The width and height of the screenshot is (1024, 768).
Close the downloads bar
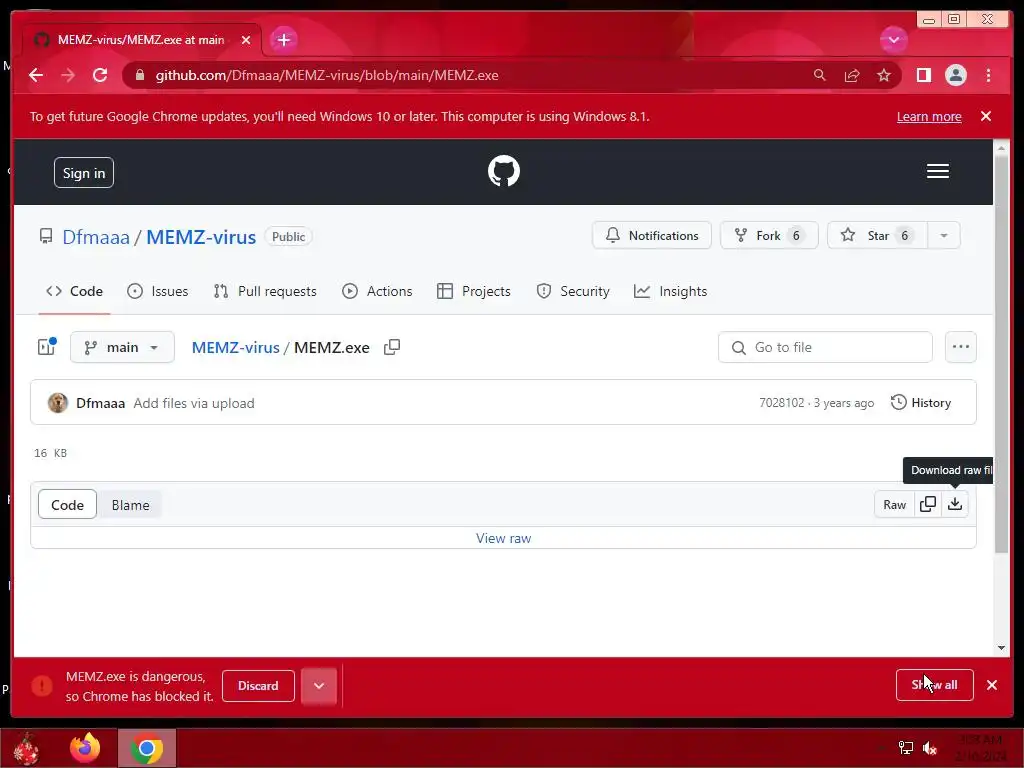coord(992,684)
